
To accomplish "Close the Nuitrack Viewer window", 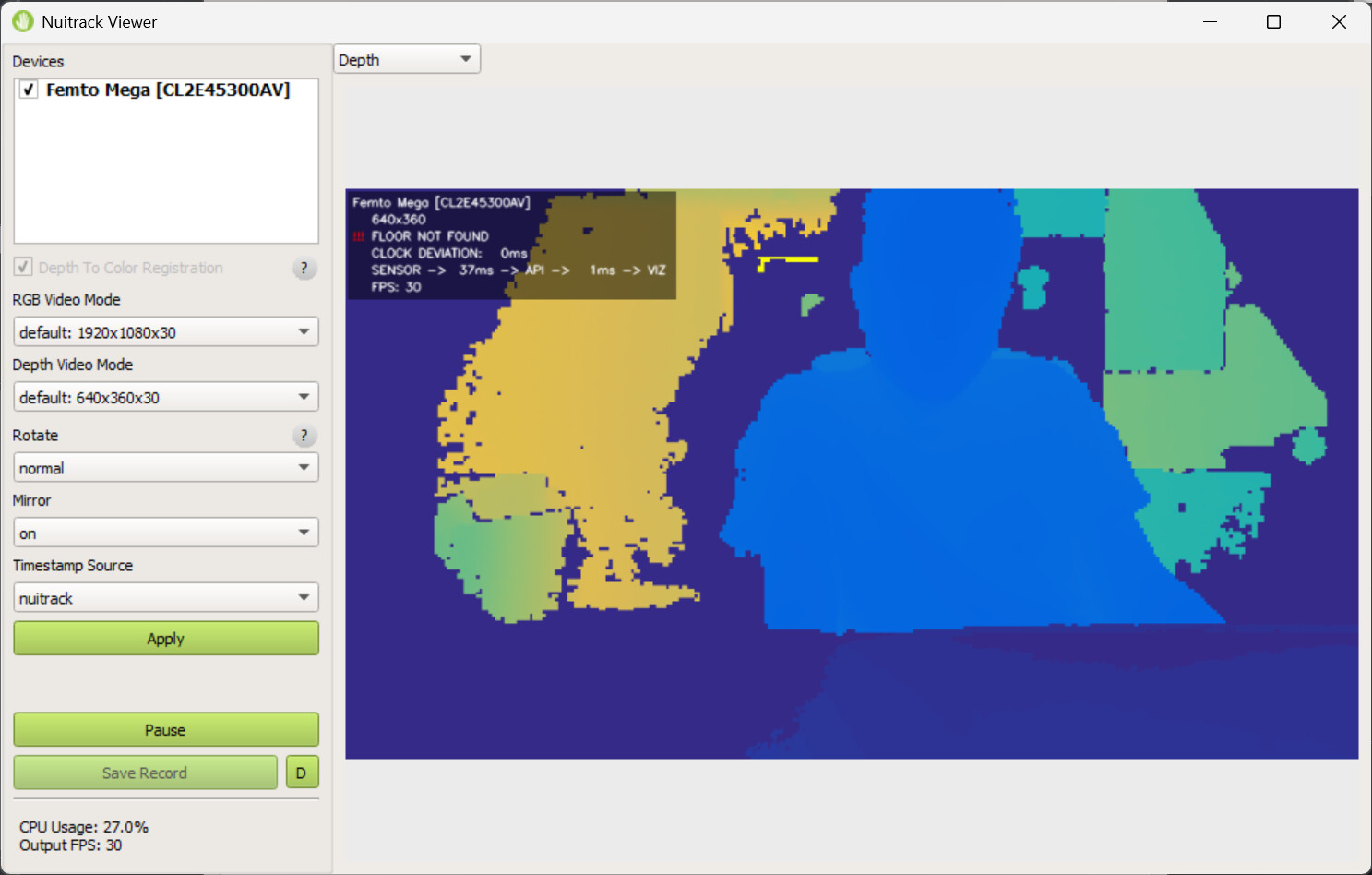I will click(x=1339, y=21).
